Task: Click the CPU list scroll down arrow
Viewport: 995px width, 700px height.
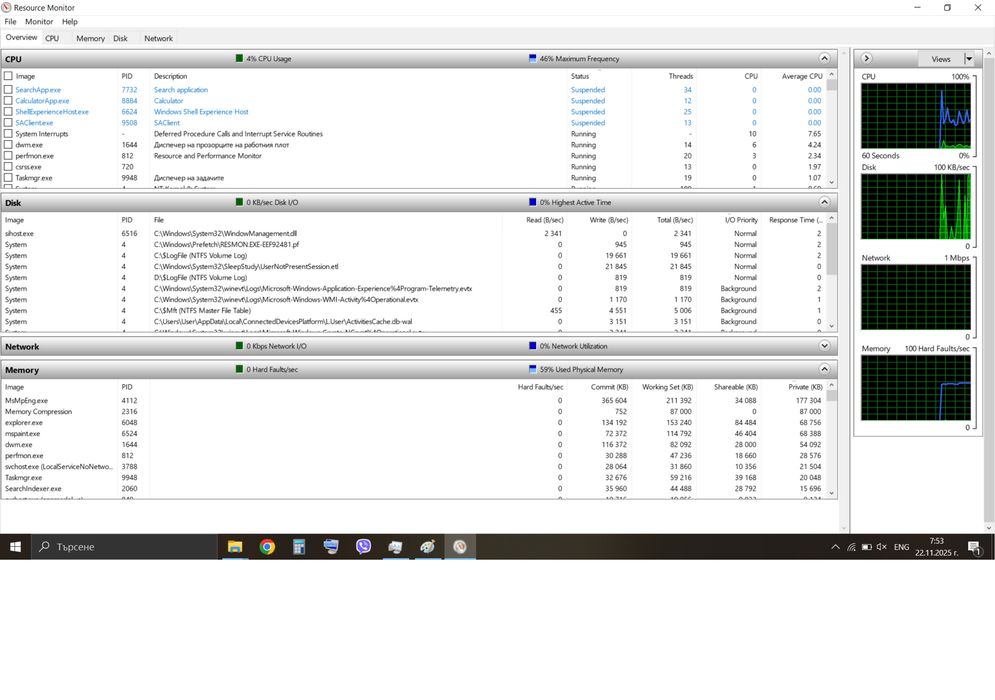Action: pos(832,182)
